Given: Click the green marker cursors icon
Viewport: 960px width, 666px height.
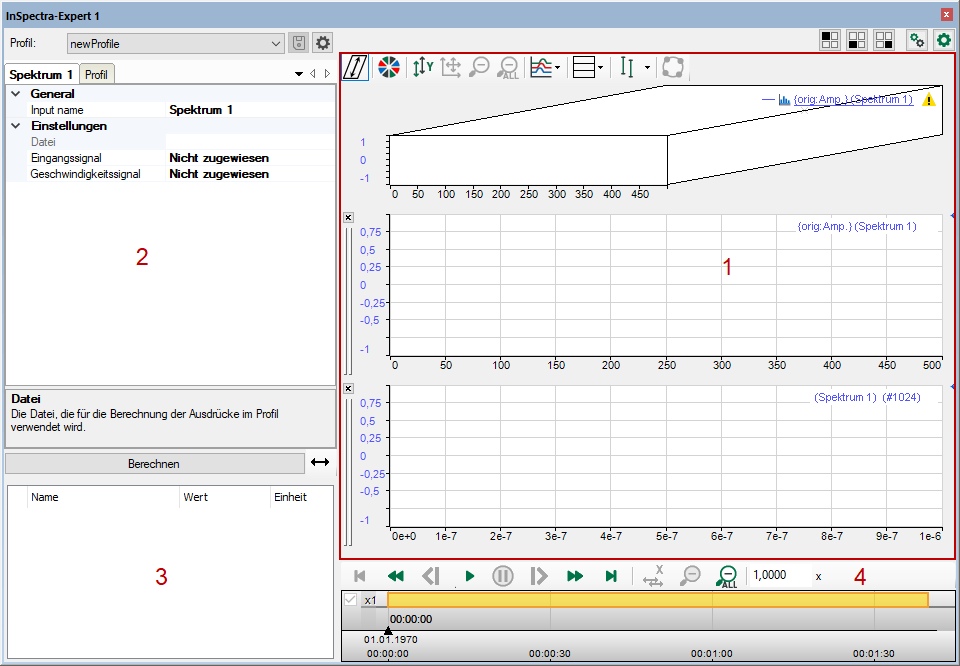Looking at the screenshot, I should pos(626,67).
